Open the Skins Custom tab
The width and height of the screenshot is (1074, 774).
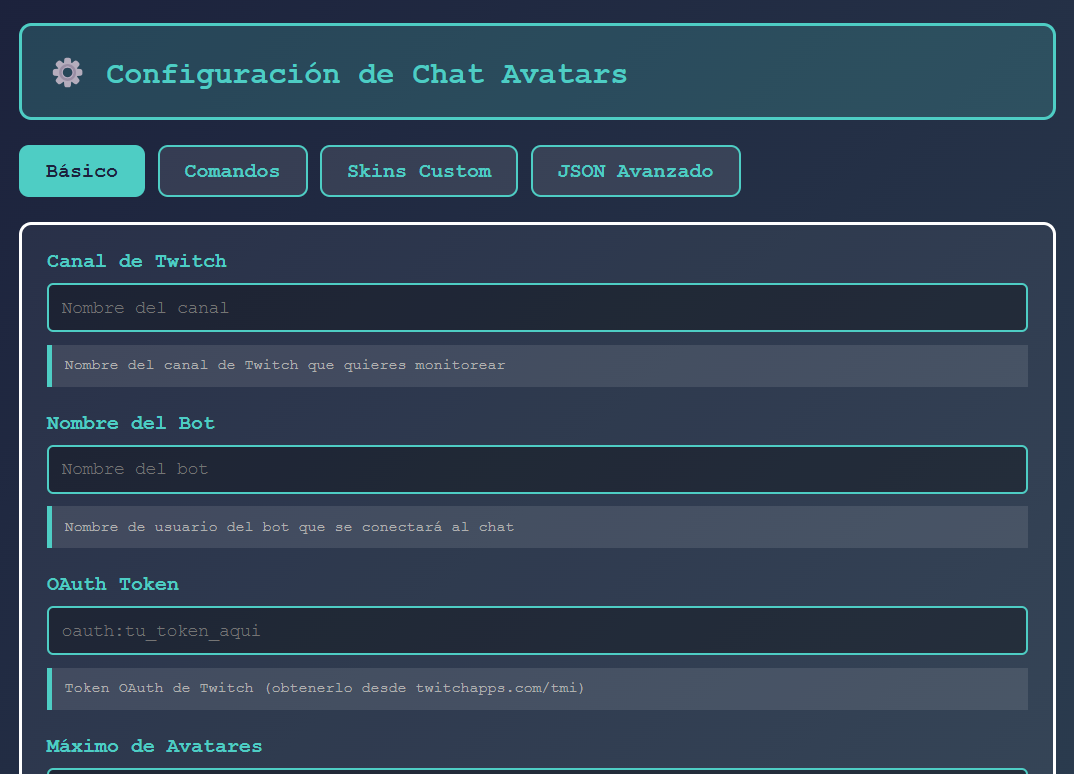pos(419,171)
